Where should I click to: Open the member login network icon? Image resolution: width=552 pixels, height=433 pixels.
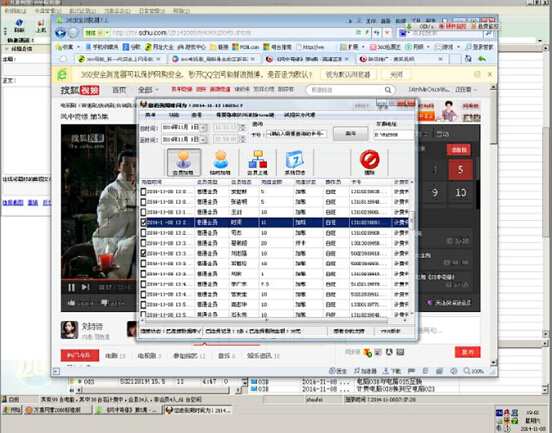pyautogui.click(x=258, y=161)
